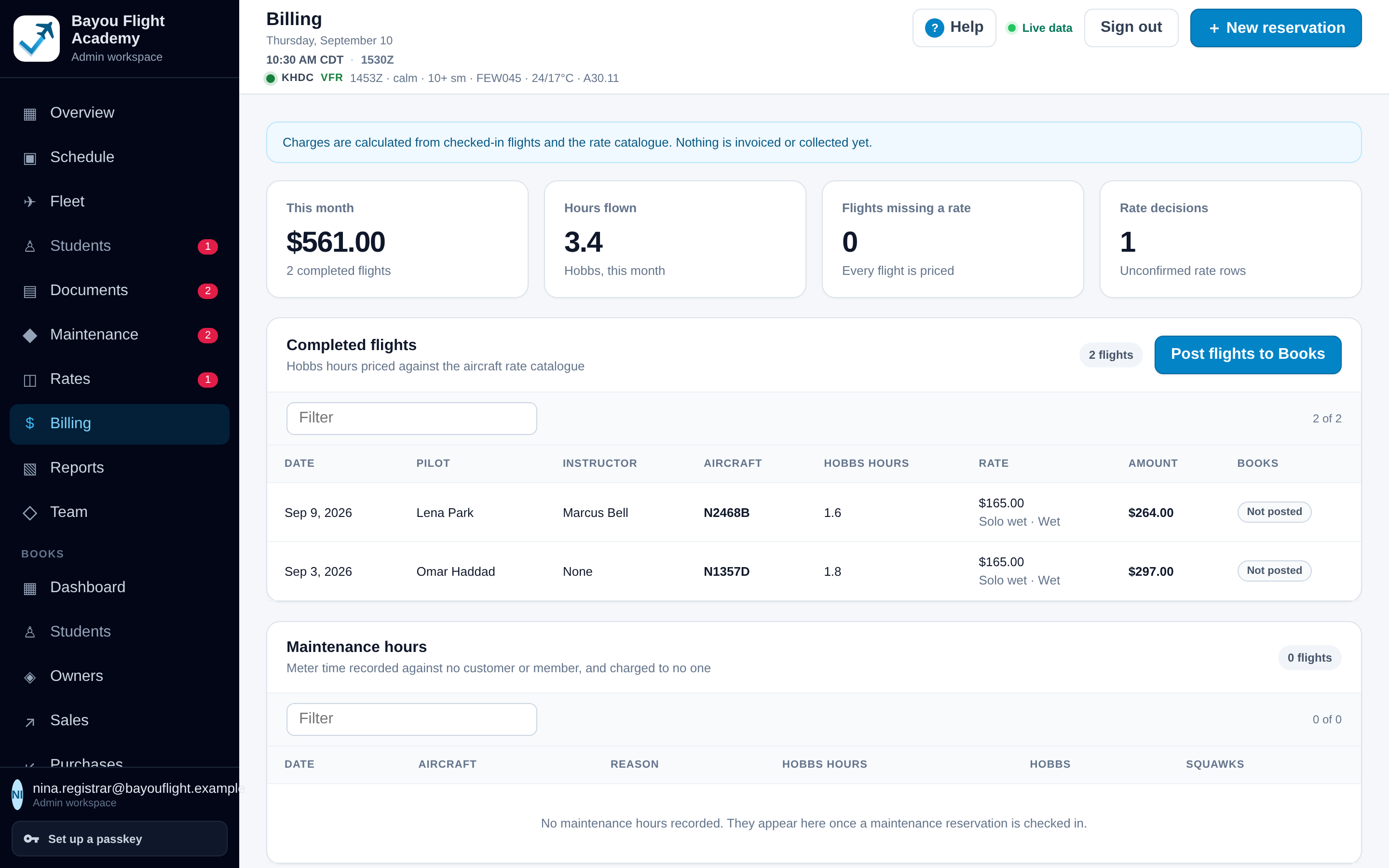Screen dimensions: 1389x868
Task: Click the Students red notification badge
Action: (x=208, y=246)
